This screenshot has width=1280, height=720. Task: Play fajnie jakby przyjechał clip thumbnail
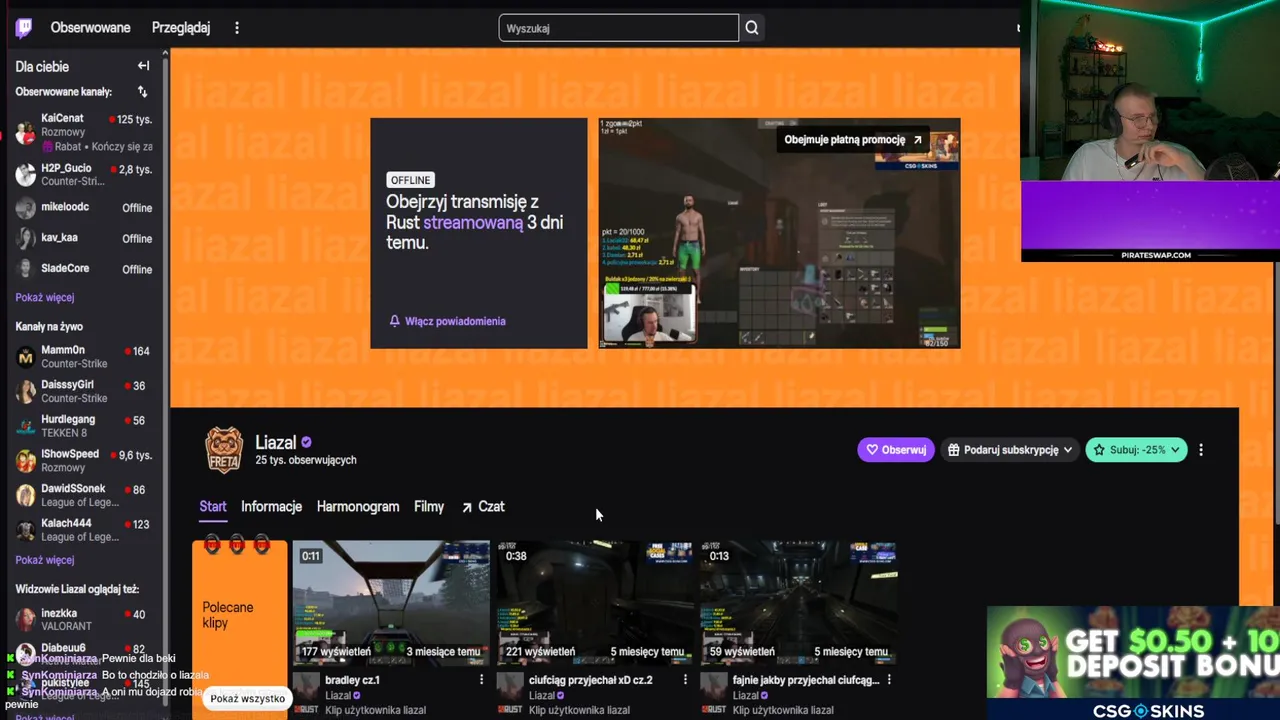coord(799,603)
